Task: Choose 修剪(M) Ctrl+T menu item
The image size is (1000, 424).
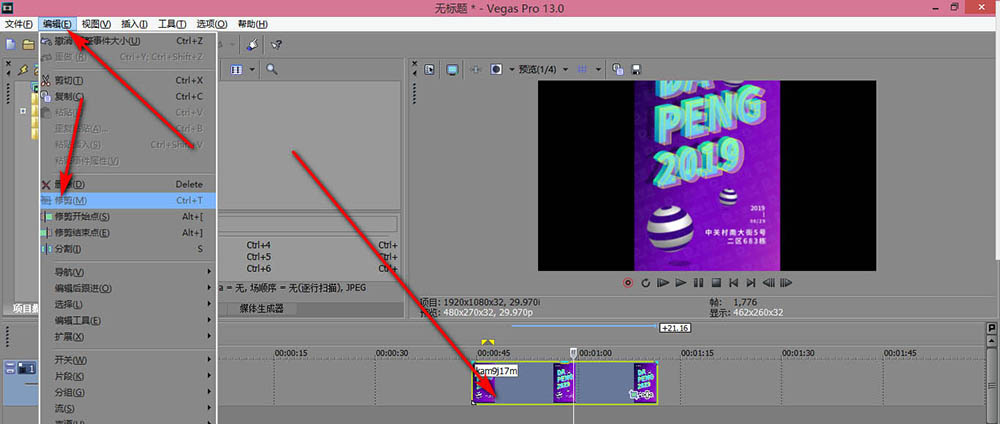Action: tap(128, 200)
